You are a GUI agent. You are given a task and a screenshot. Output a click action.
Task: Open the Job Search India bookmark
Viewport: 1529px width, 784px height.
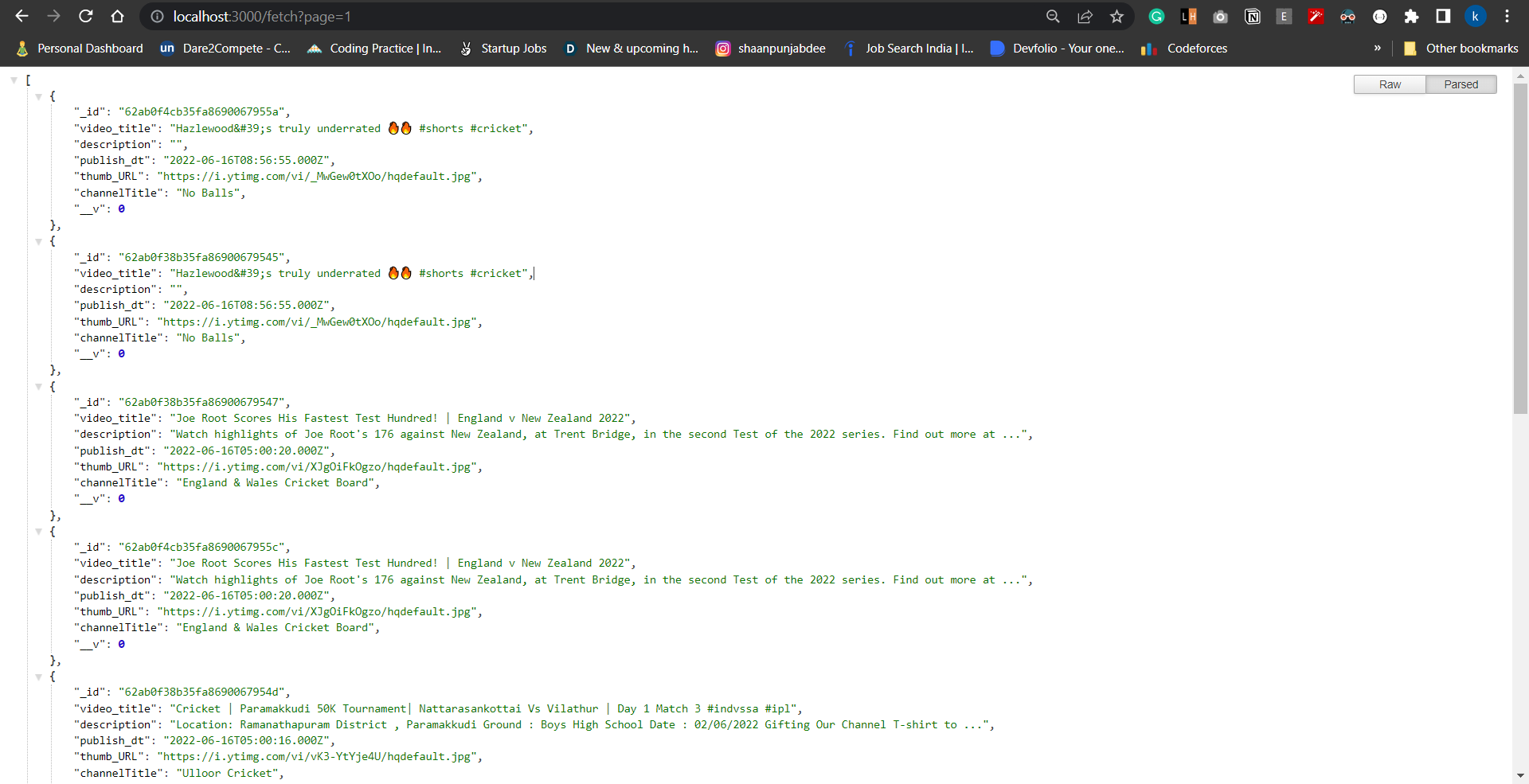tap(909, 49)
